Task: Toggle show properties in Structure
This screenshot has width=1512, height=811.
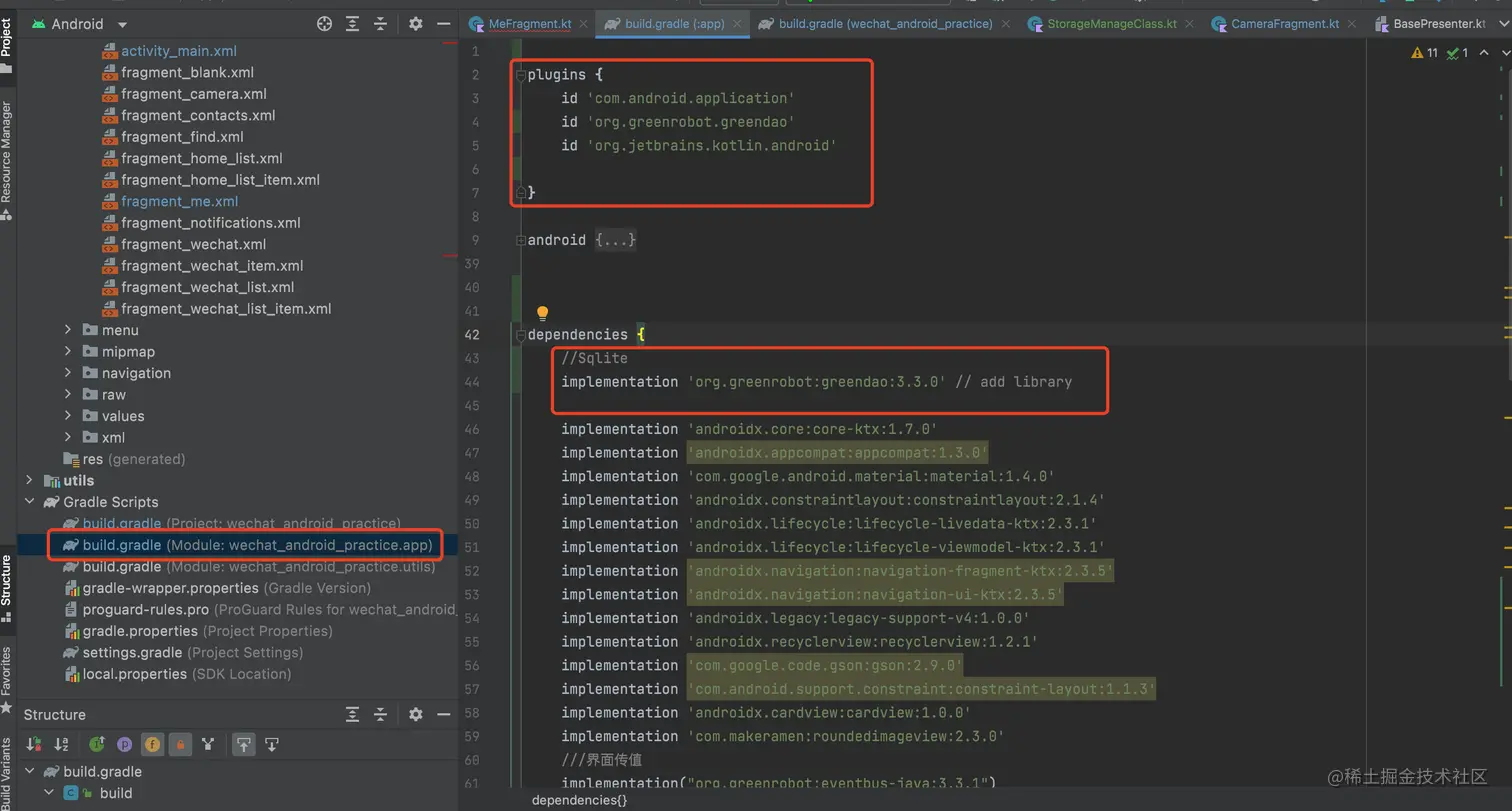Action: (125, 744)
